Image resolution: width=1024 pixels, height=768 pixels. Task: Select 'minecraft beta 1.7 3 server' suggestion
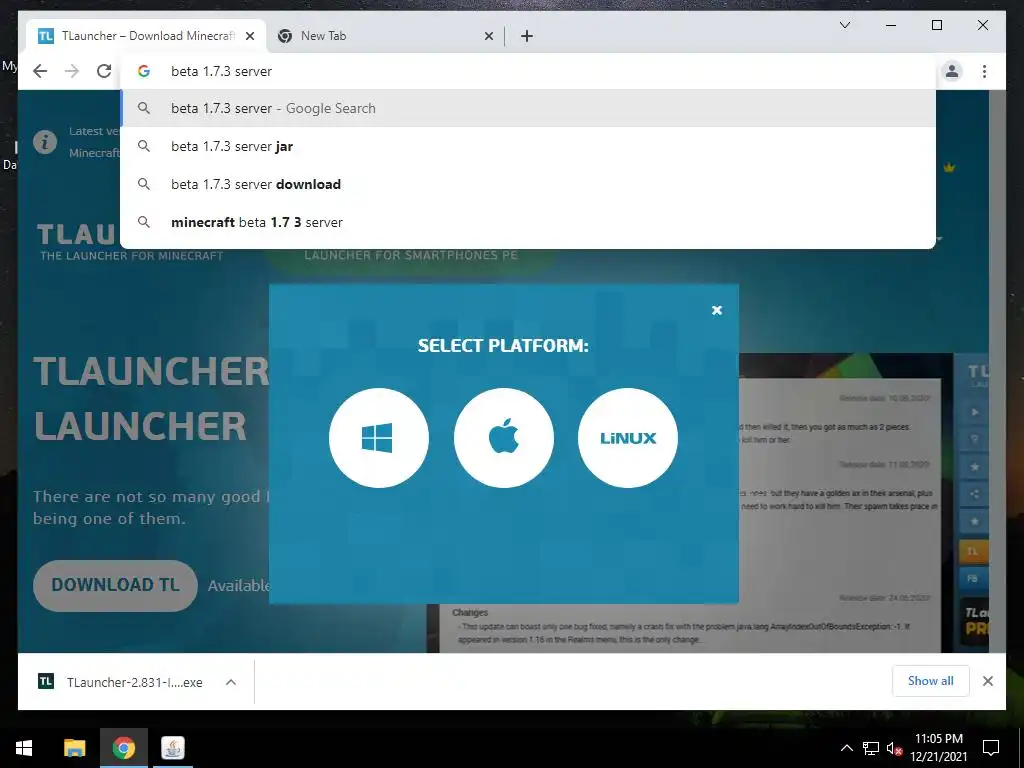(x=529, y=222)
